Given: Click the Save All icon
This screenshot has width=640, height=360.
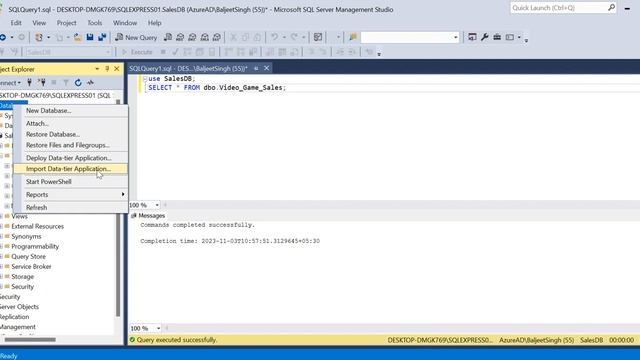Looking at the screenshot, I should point(102,37).
